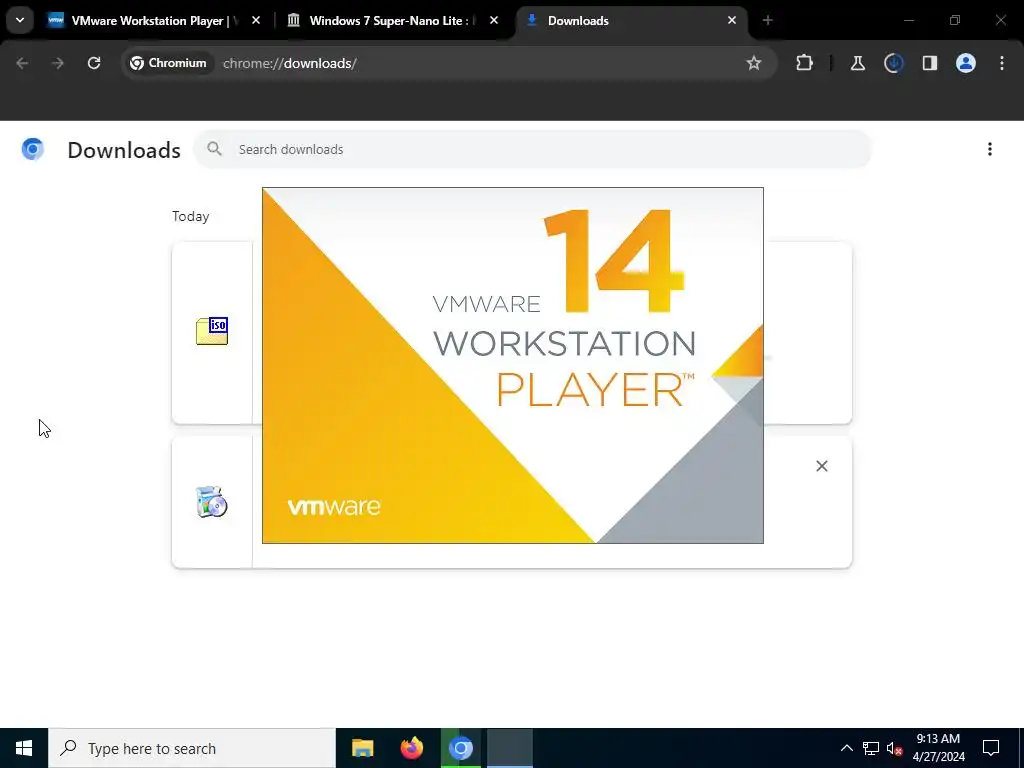This screenshot has height=768, width=1024.
Task: Open the clock showing 9:13 AM
Action: tap(938, 748)
